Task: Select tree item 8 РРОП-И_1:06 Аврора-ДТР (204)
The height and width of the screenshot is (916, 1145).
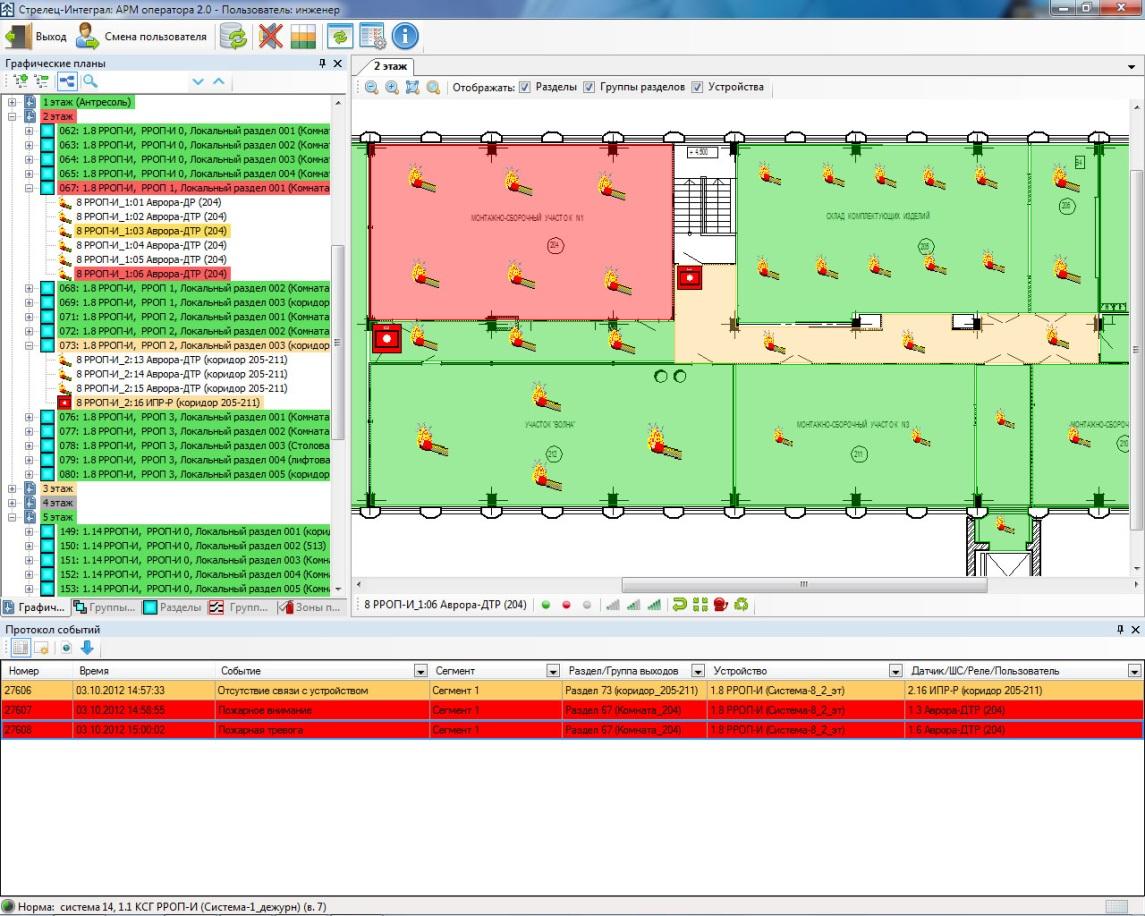Action: point(152,274)
